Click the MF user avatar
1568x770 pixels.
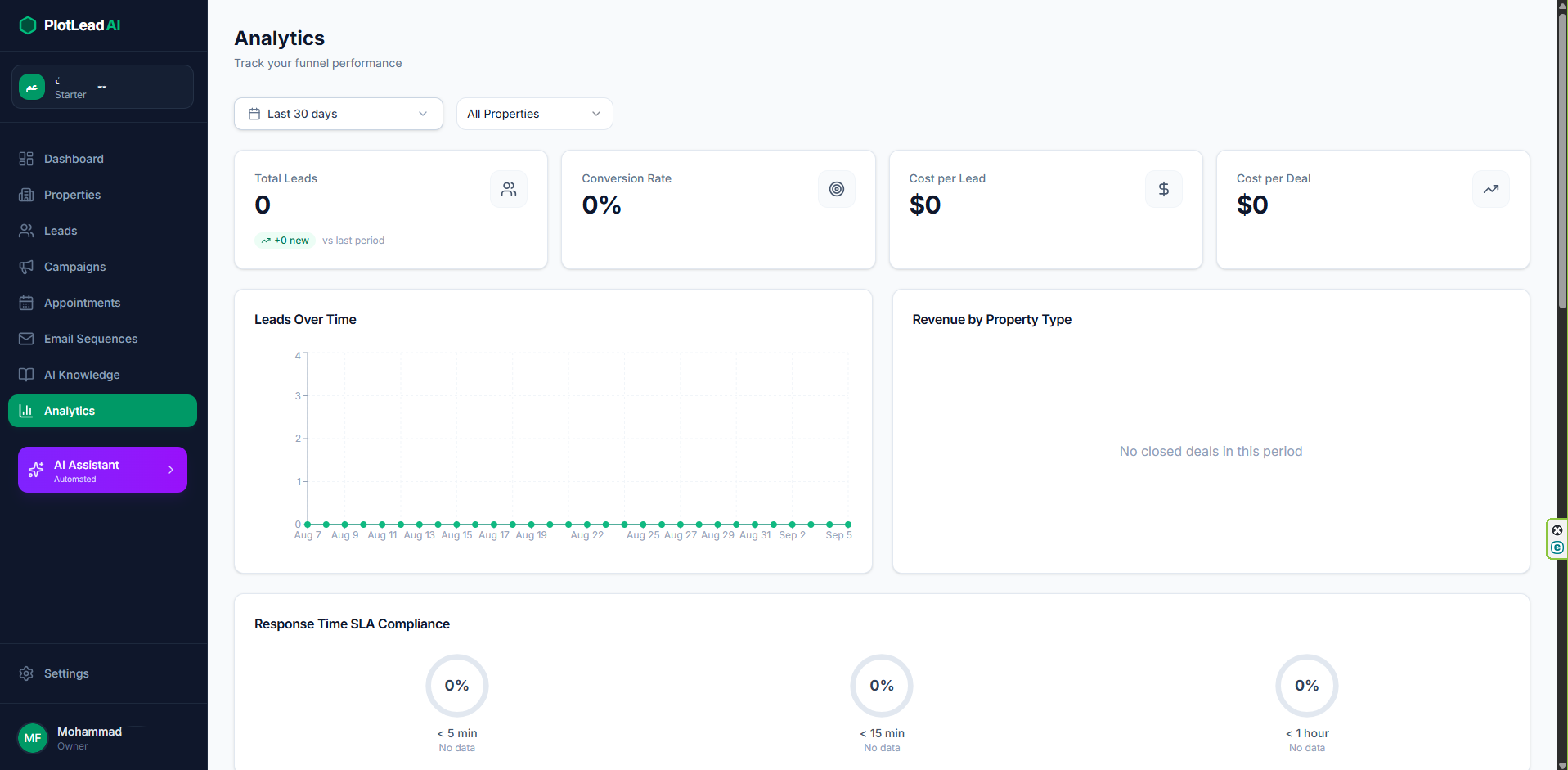(x=33, y=738)
